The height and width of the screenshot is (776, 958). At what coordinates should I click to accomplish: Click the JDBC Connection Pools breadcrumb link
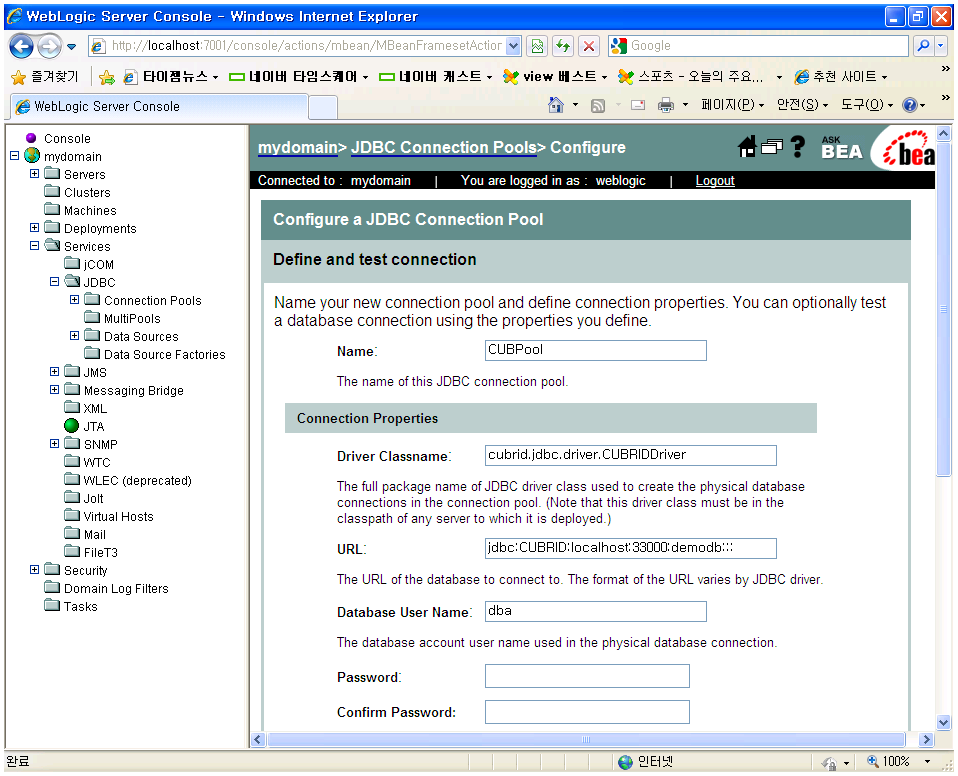pyautogui.click(x=444, y=147)
